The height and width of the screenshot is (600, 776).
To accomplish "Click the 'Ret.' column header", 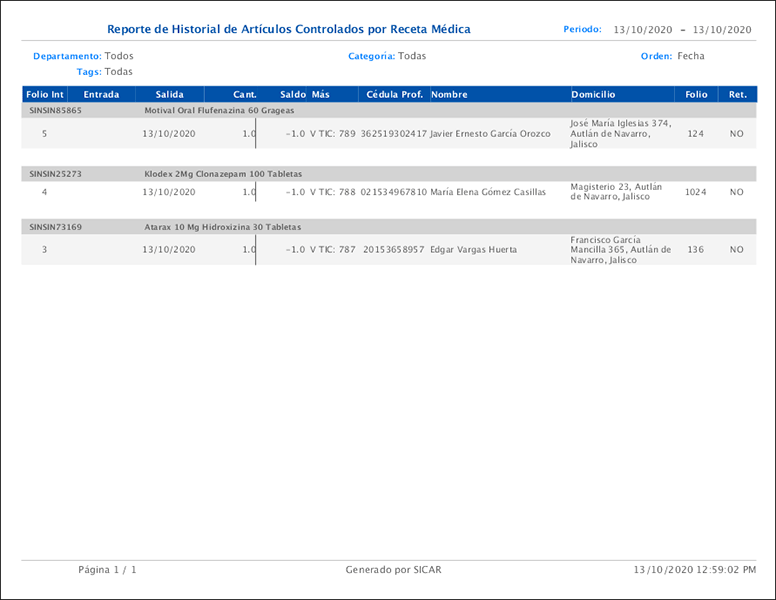I will point(737,95).
